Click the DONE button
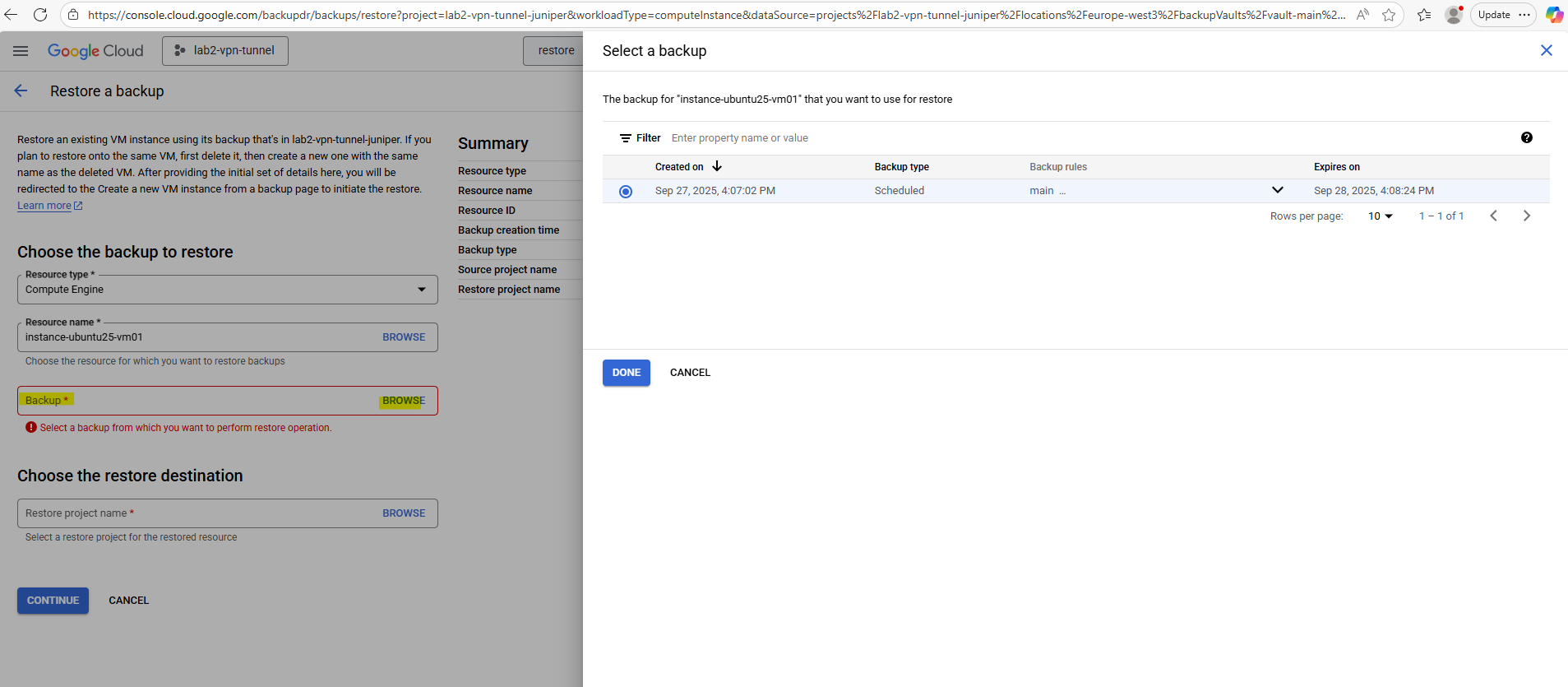 pos(626,373)
